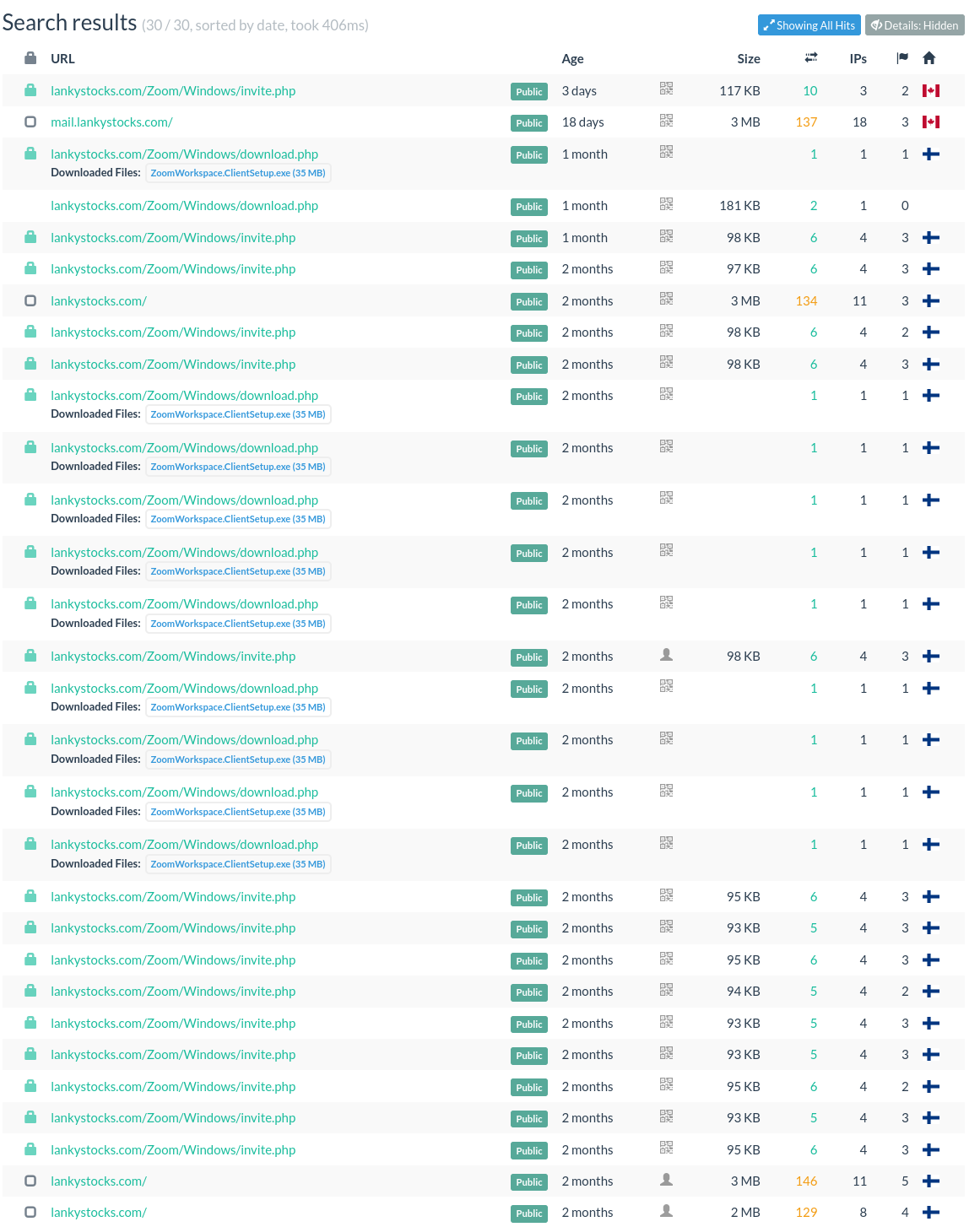Toggle the Details: Hidden button

(914, 25)
